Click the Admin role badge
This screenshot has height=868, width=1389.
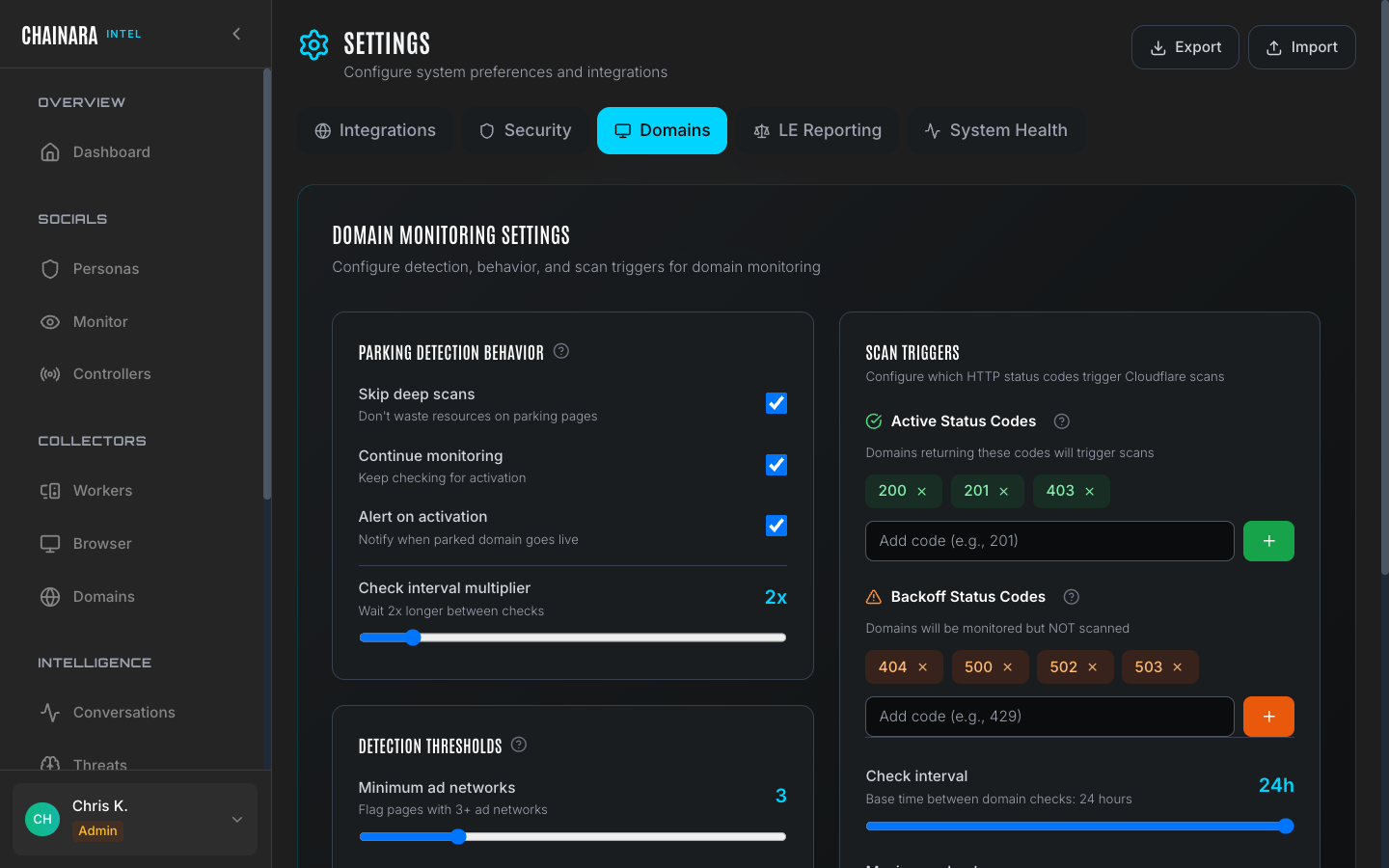coord(97,830)
